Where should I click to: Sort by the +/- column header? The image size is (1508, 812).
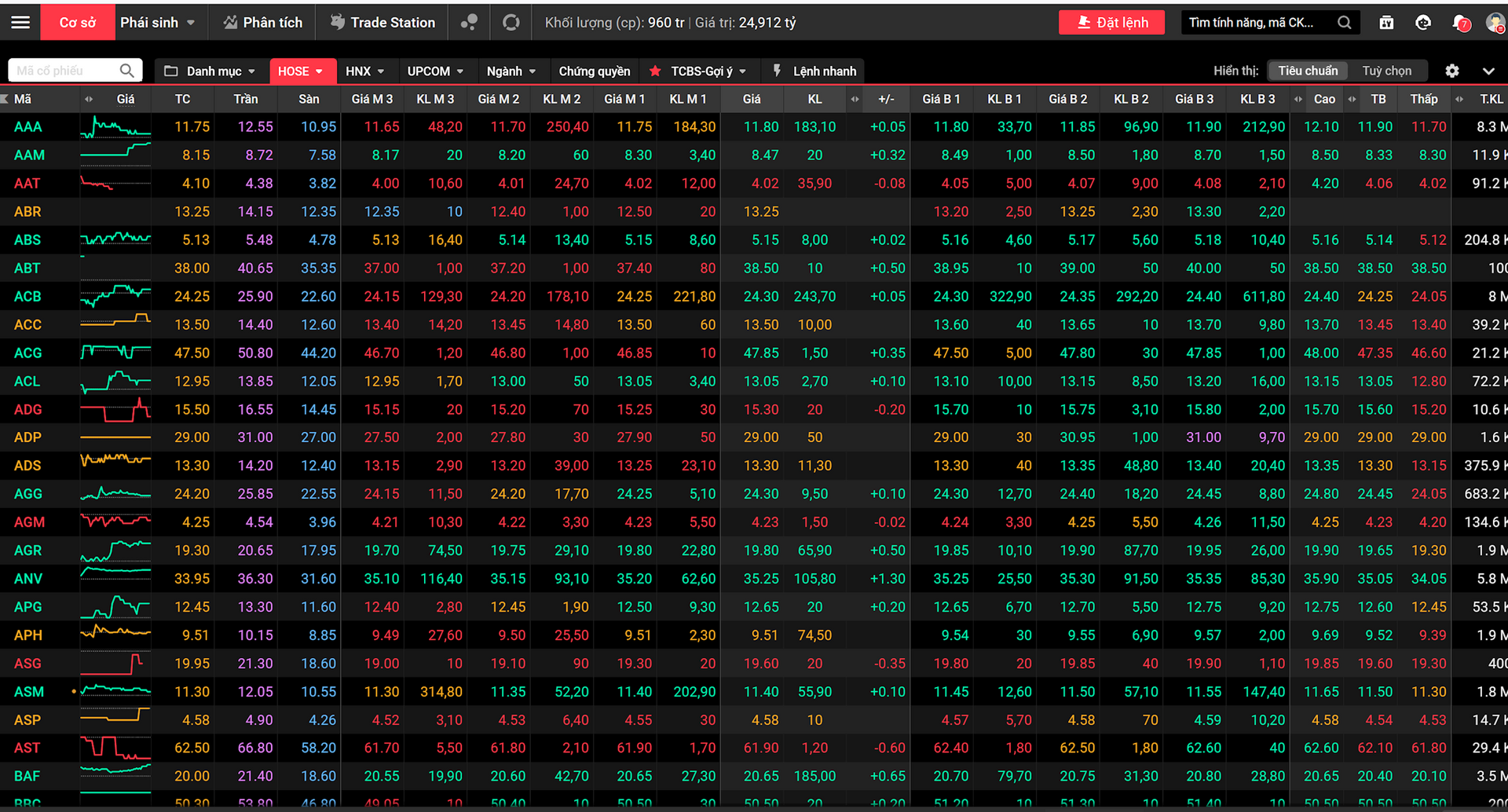click(x=886, y=99)
